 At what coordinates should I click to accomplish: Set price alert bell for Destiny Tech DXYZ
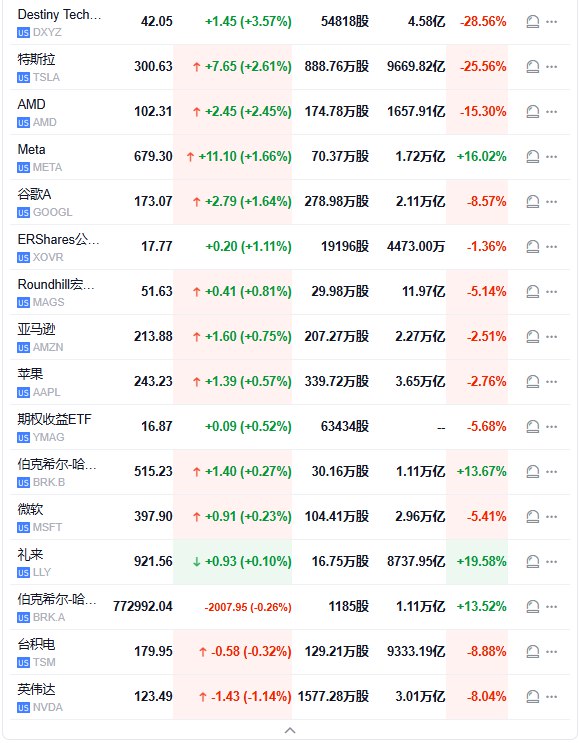pos(533,22)
